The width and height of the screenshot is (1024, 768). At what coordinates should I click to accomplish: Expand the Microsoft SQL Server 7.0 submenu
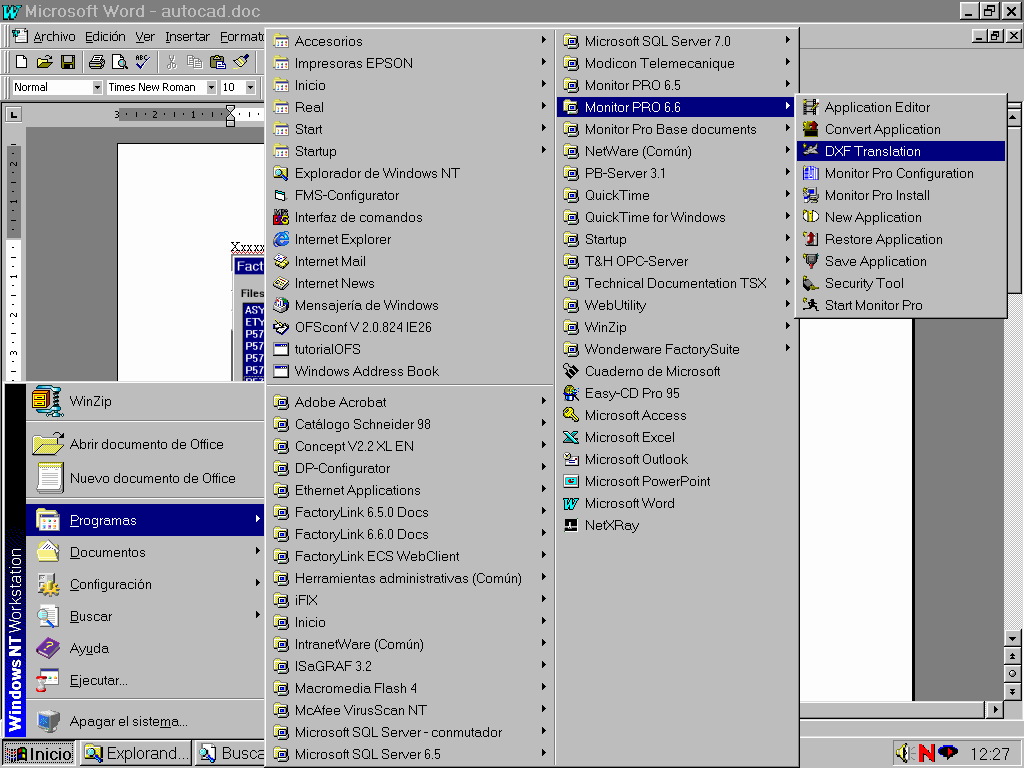(676, 41)
